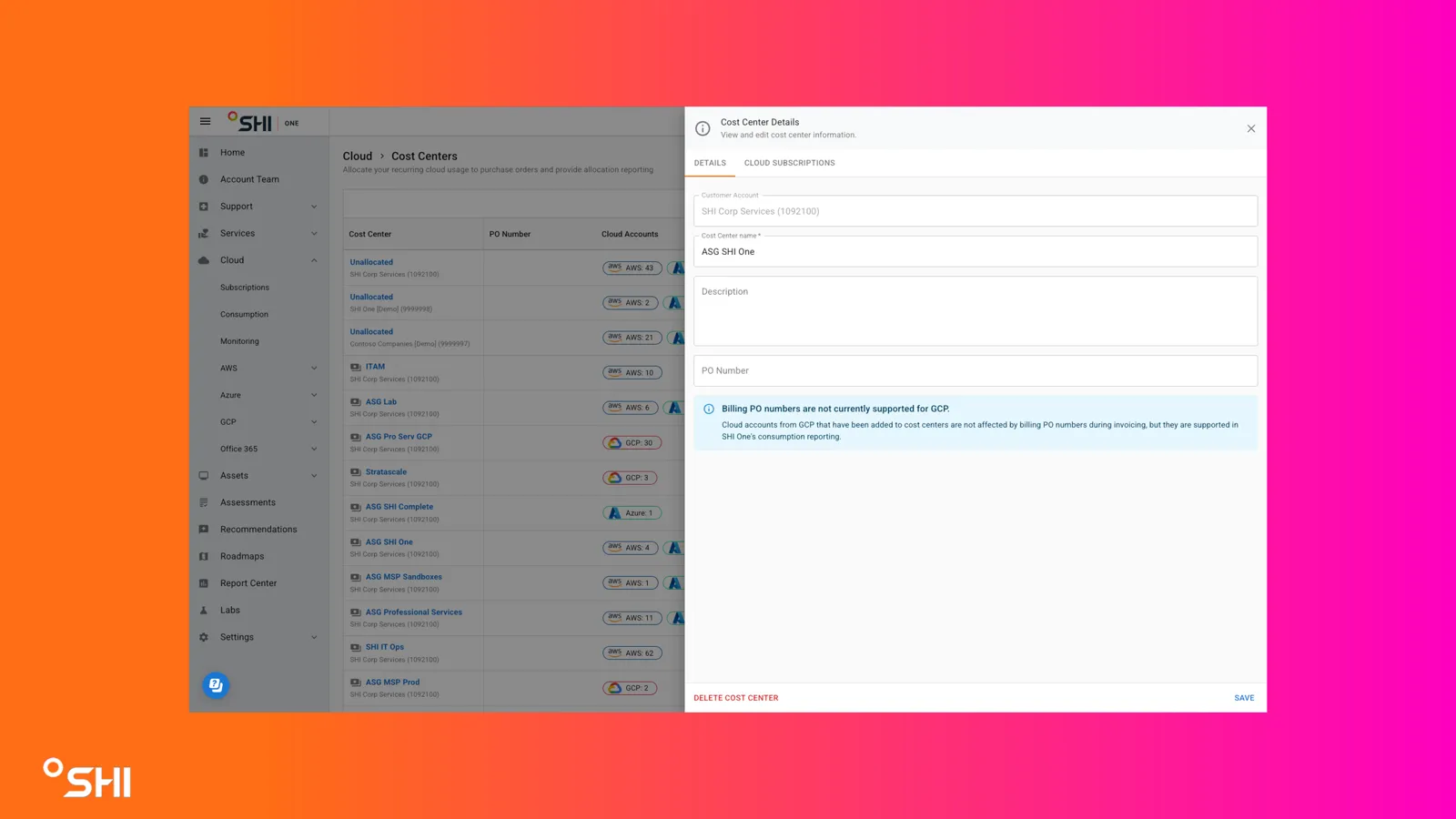Click the PO Number input field
Screen dimensions: 1456x819
point(976,371)
